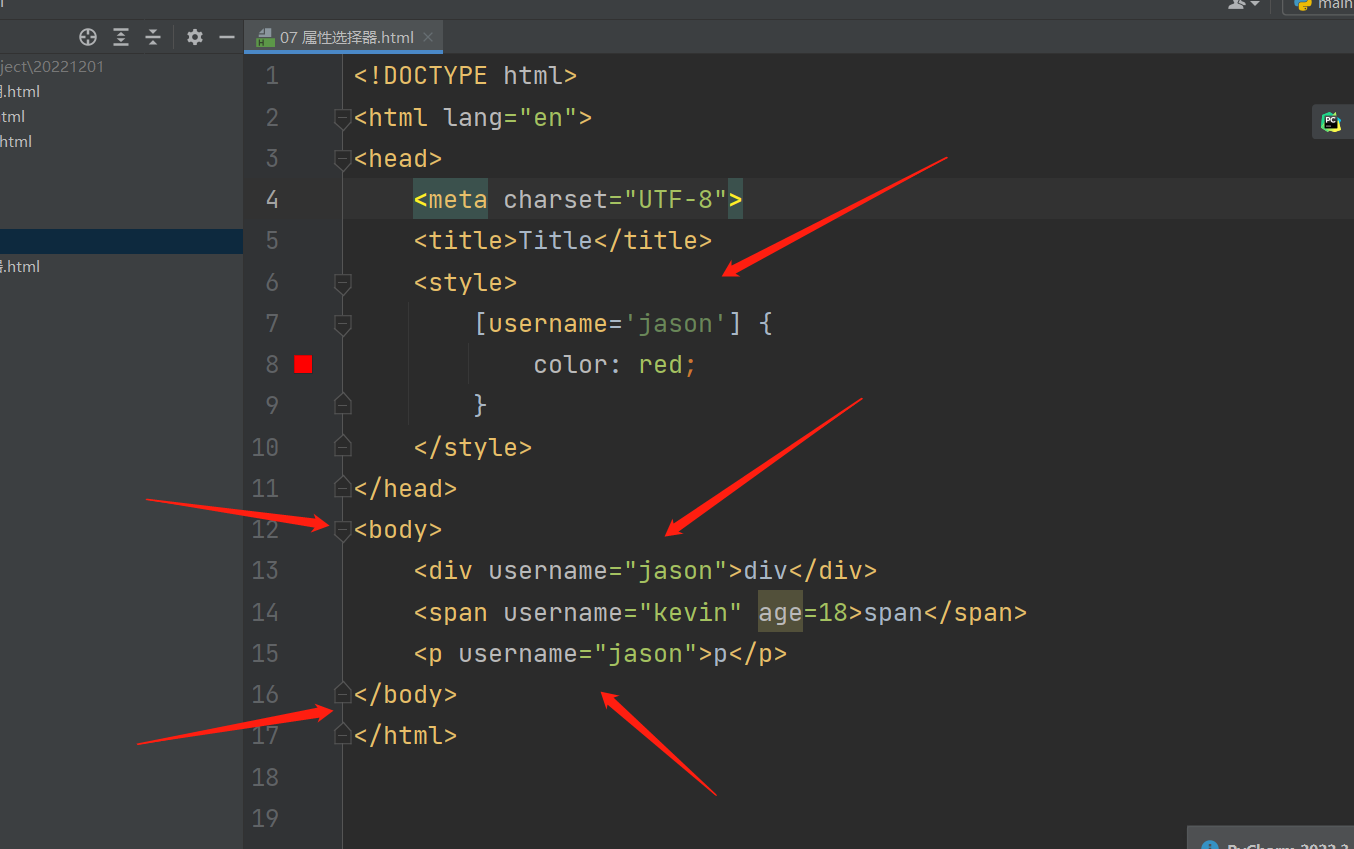The width and height of the screenshot is (1354, 849).
Task: Click the <head> opening tag text
Action: click(398, 159)
